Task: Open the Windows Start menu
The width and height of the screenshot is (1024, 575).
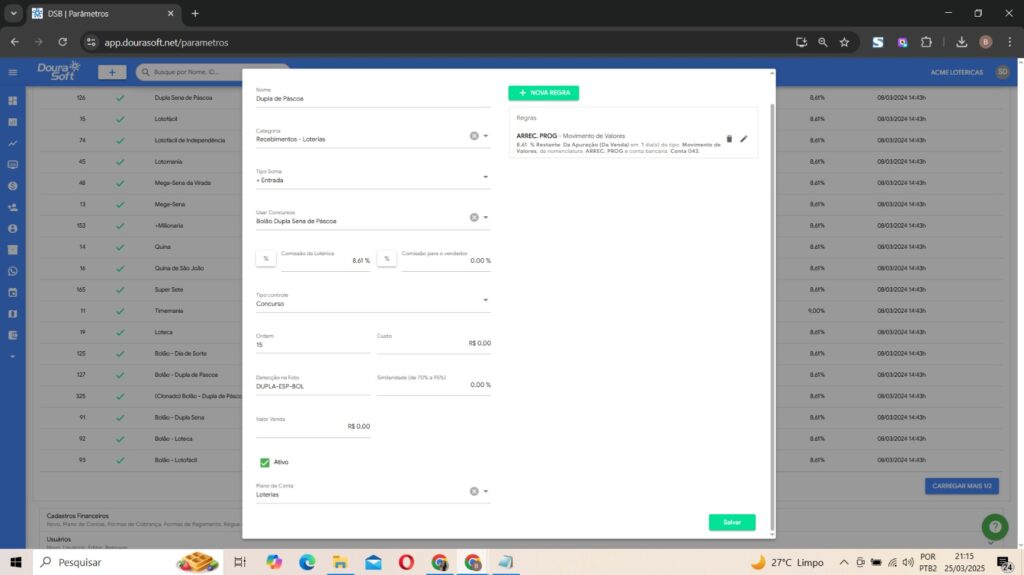Action: click(x=17, y=562)
